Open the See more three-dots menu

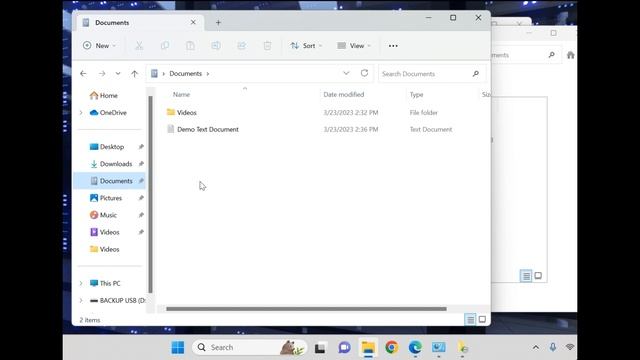click(393, 46)
